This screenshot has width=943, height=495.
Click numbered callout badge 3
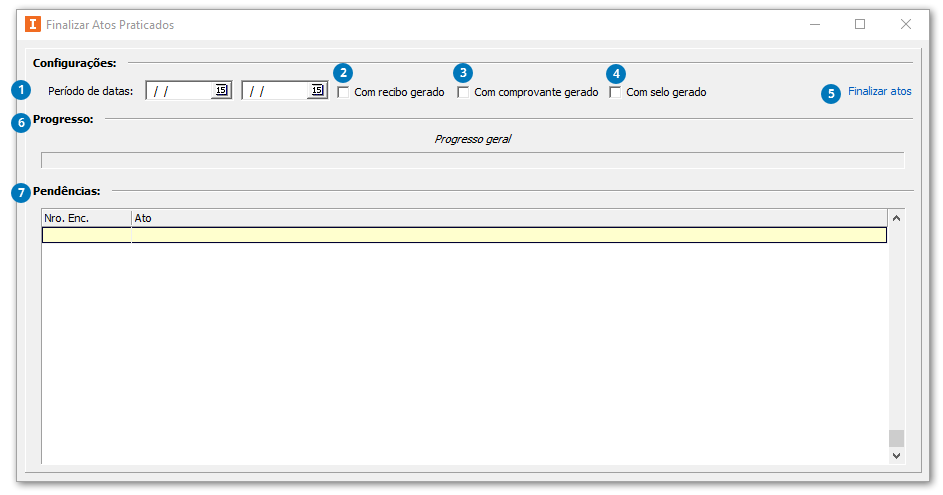point(462,72)
